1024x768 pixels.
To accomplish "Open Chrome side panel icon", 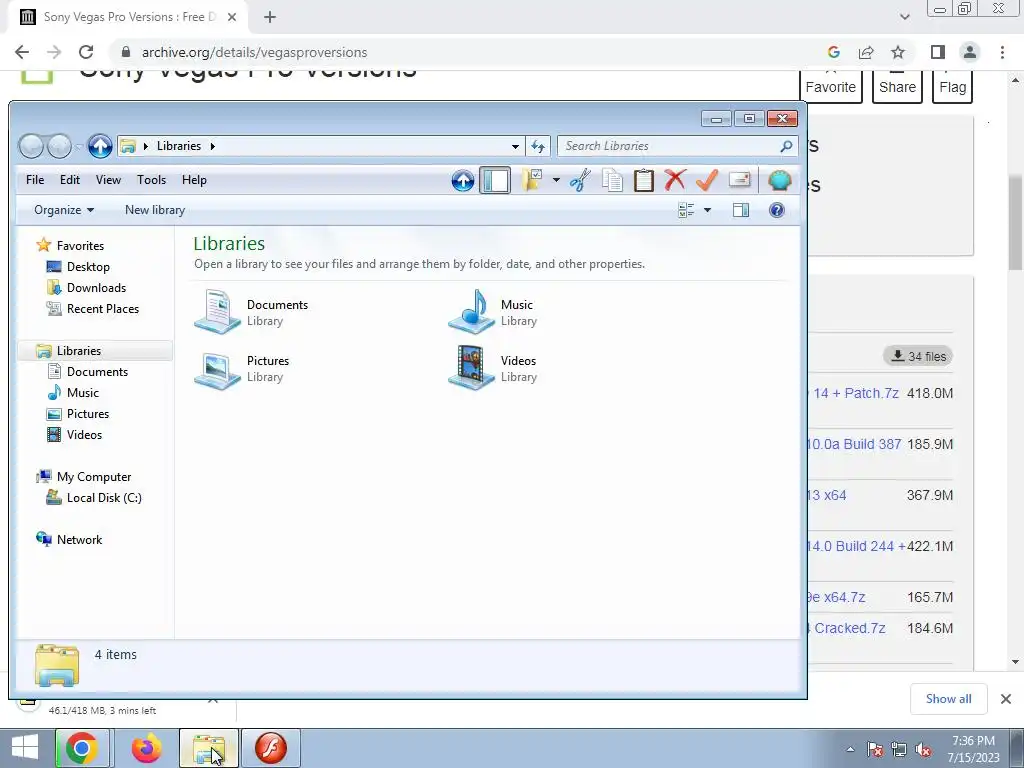I will coord(938,52).
